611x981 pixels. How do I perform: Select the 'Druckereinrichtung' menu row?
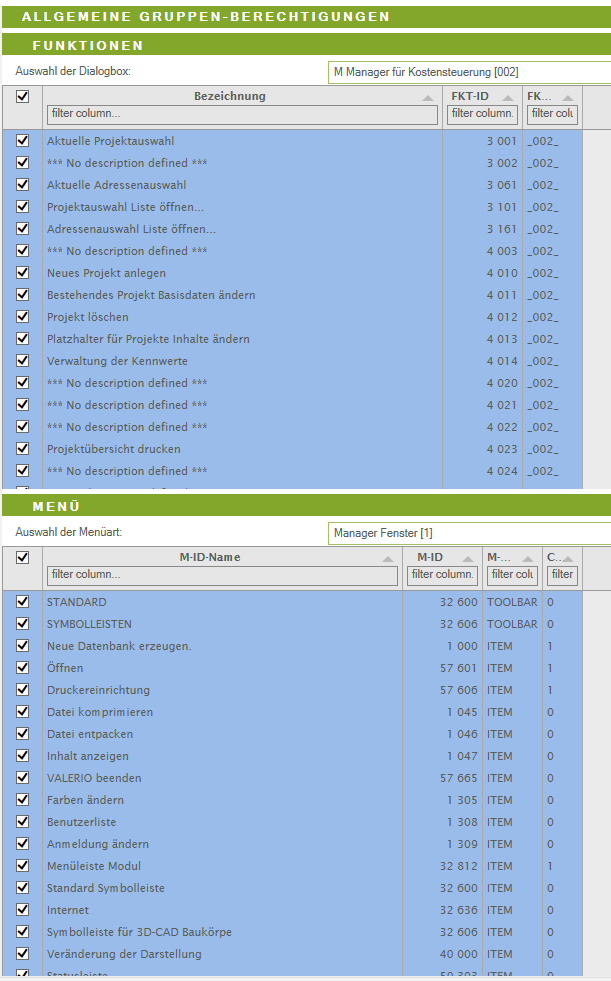(x=220, y=690)
